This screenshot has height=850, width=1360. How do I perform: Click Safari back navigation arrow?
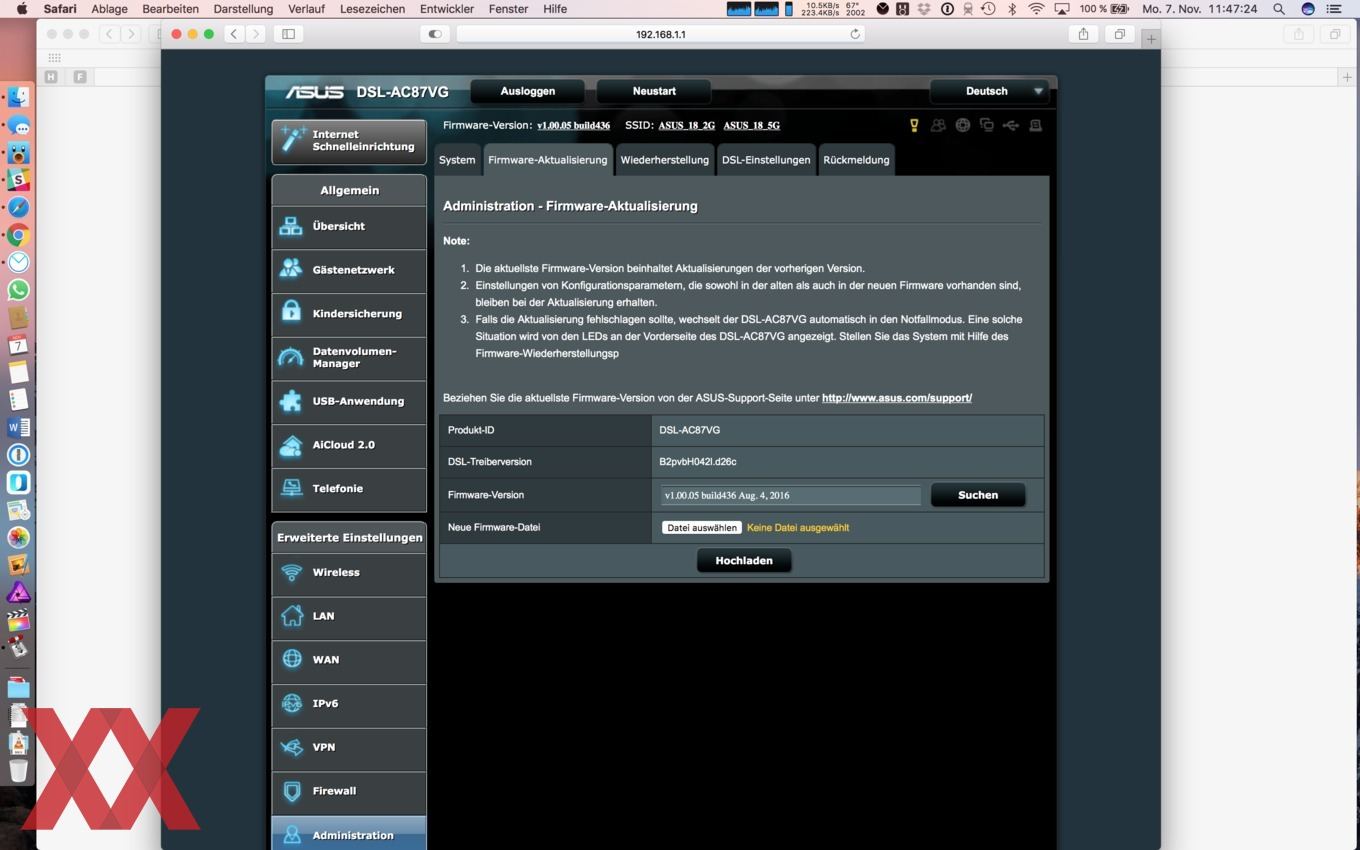[x=234, y=34]
